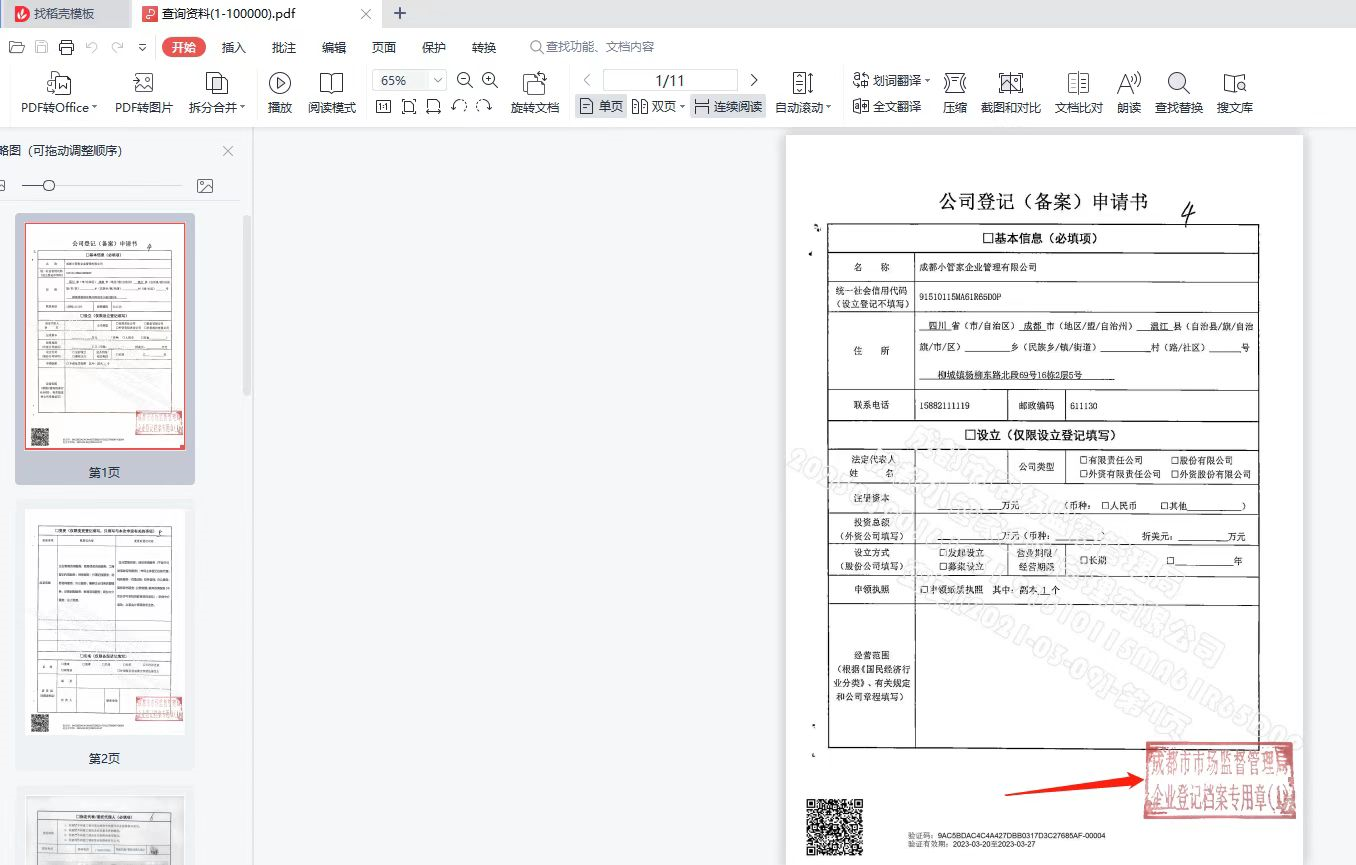Adjust the thumbnail size slider
The width and height of the screenshot is (1356, 865).
[49, 186]
